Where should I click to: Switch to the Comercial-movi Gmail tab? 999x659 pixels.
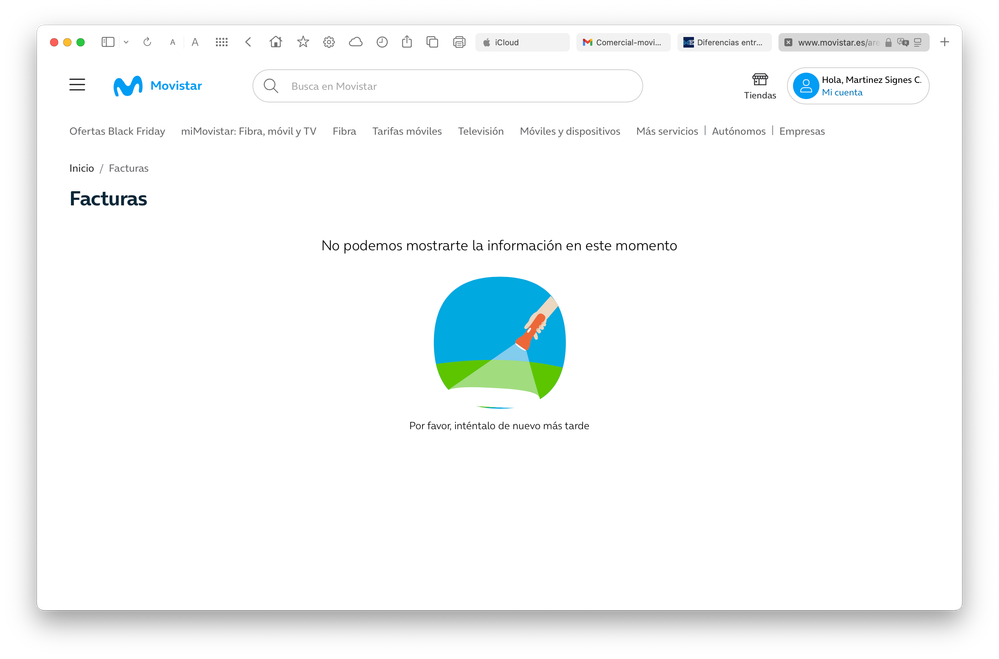click(623, 42)
